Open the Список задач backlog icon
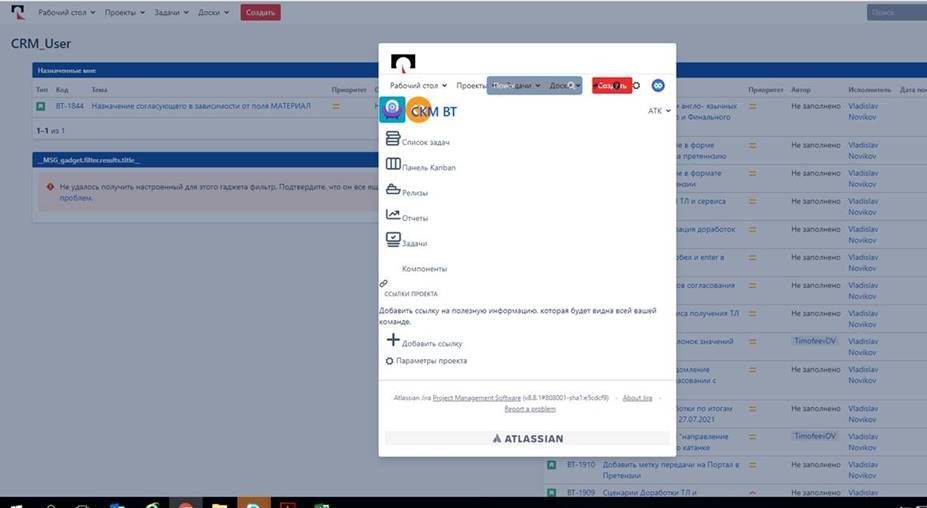This screenshot has height=508, width=927. [x=393, y=138]
